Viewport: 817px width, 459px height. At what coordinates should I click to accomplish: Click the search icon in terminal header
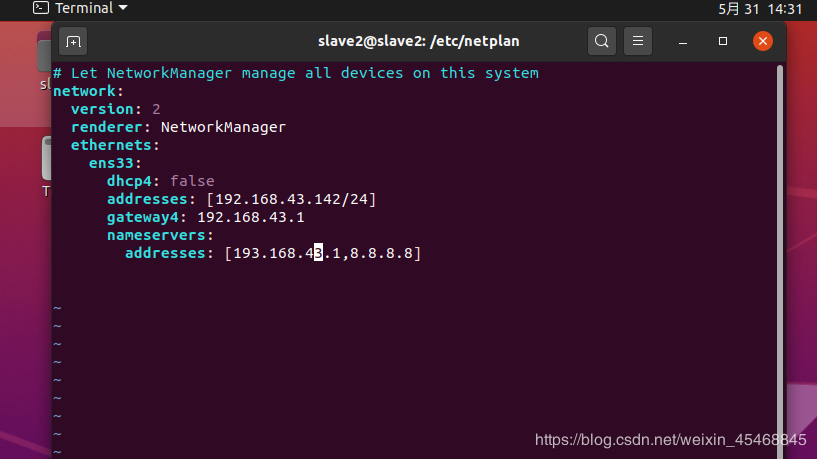point(601,41)
